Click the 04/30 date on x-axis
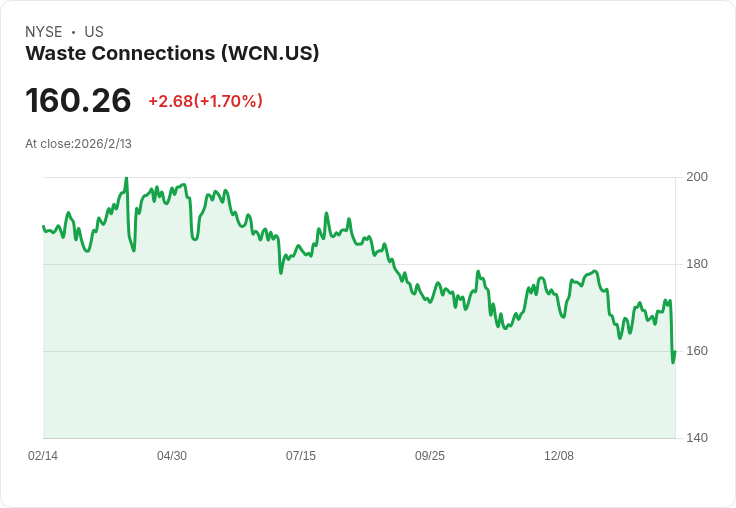Viewport: 736px width, 508px height. click(172, 456)
